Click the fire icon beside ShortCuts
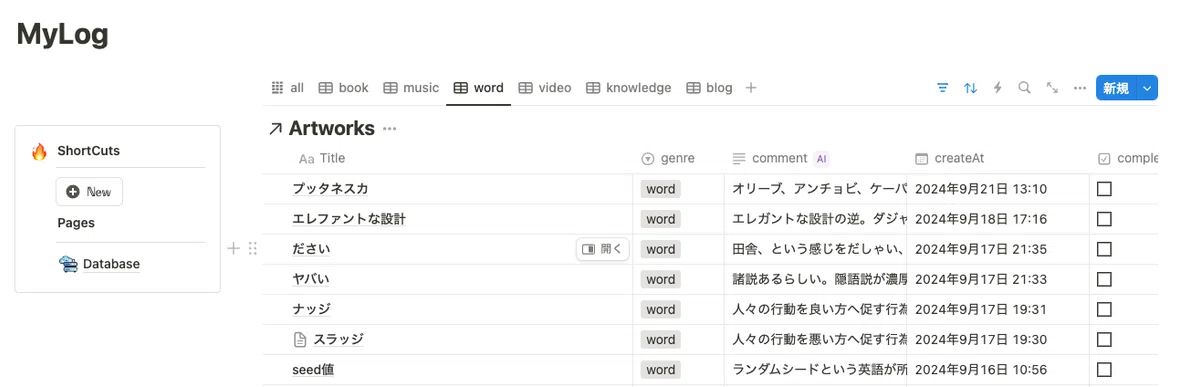Viewport: 1200px width, 387px height. tap(39, 151)
